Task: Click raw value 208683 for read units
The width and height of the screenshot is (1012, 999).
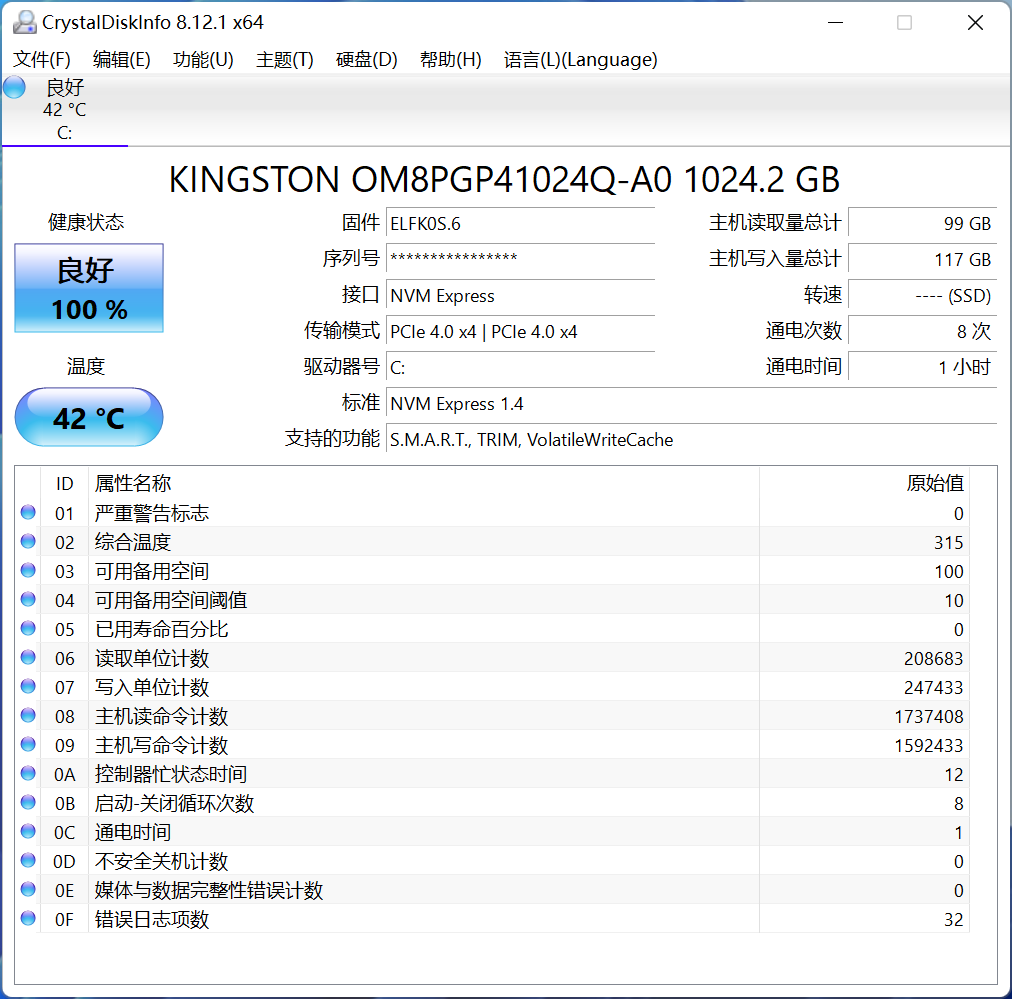Action: pos(933,658)
